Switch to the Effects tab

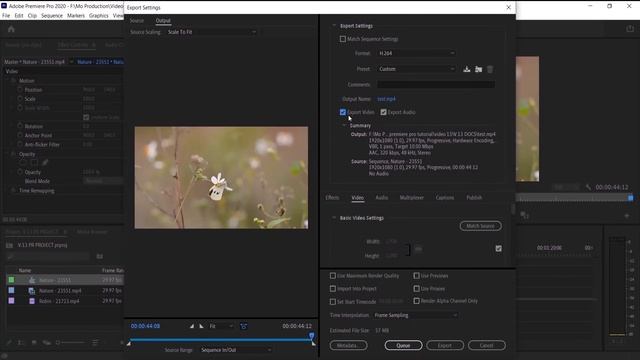332,198
